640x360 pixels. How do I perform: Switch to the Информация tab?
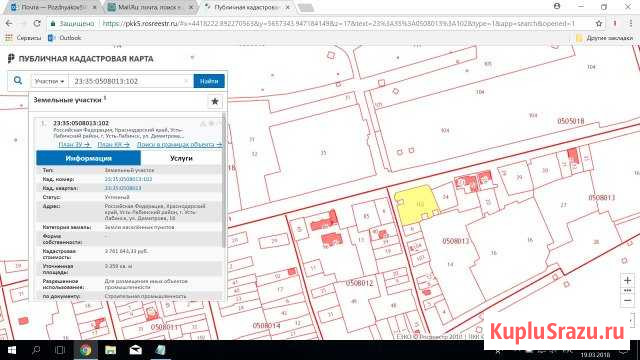(89, 158)
